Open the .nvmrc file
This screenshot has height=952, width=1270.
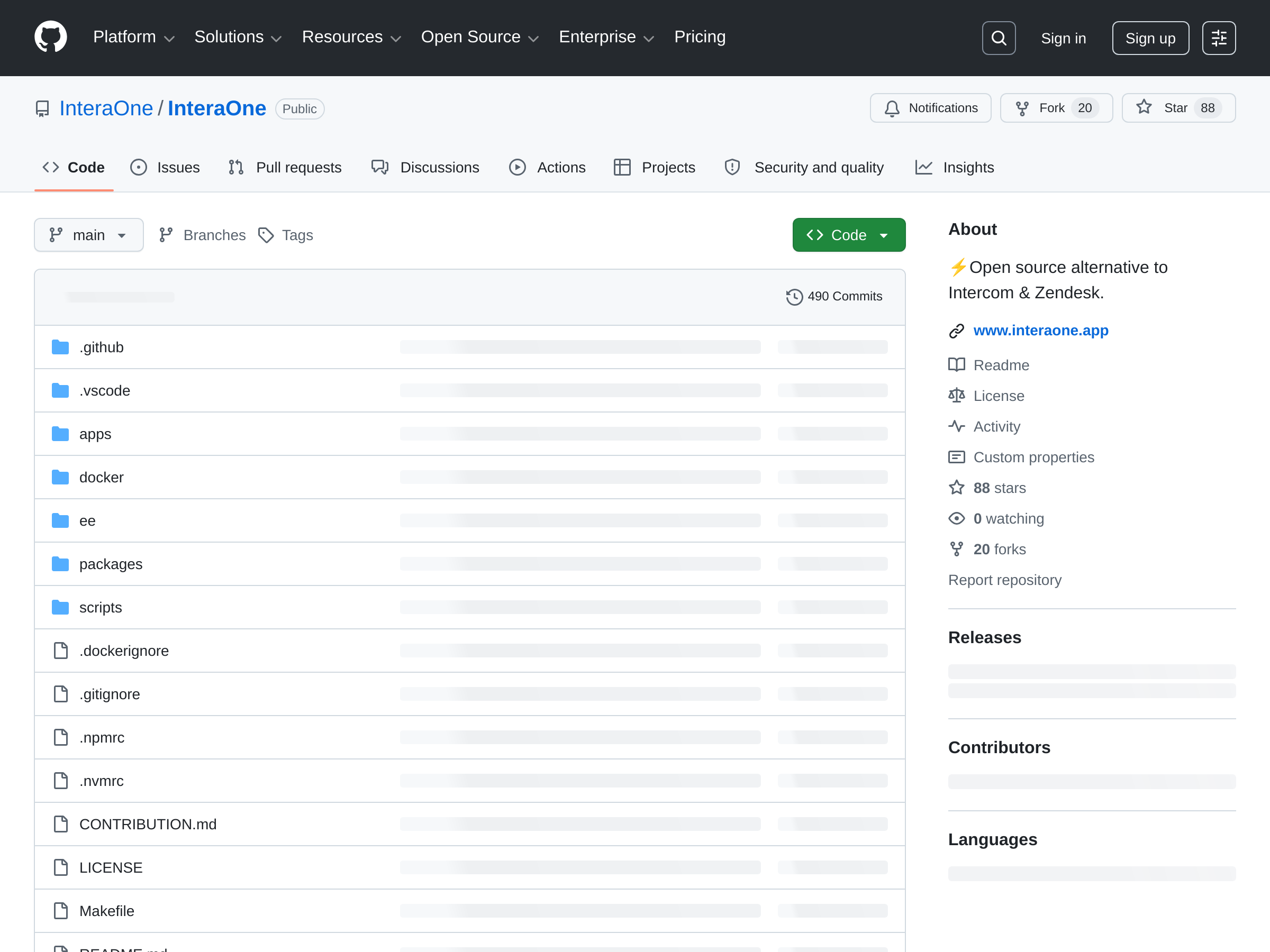click(102, 781)
